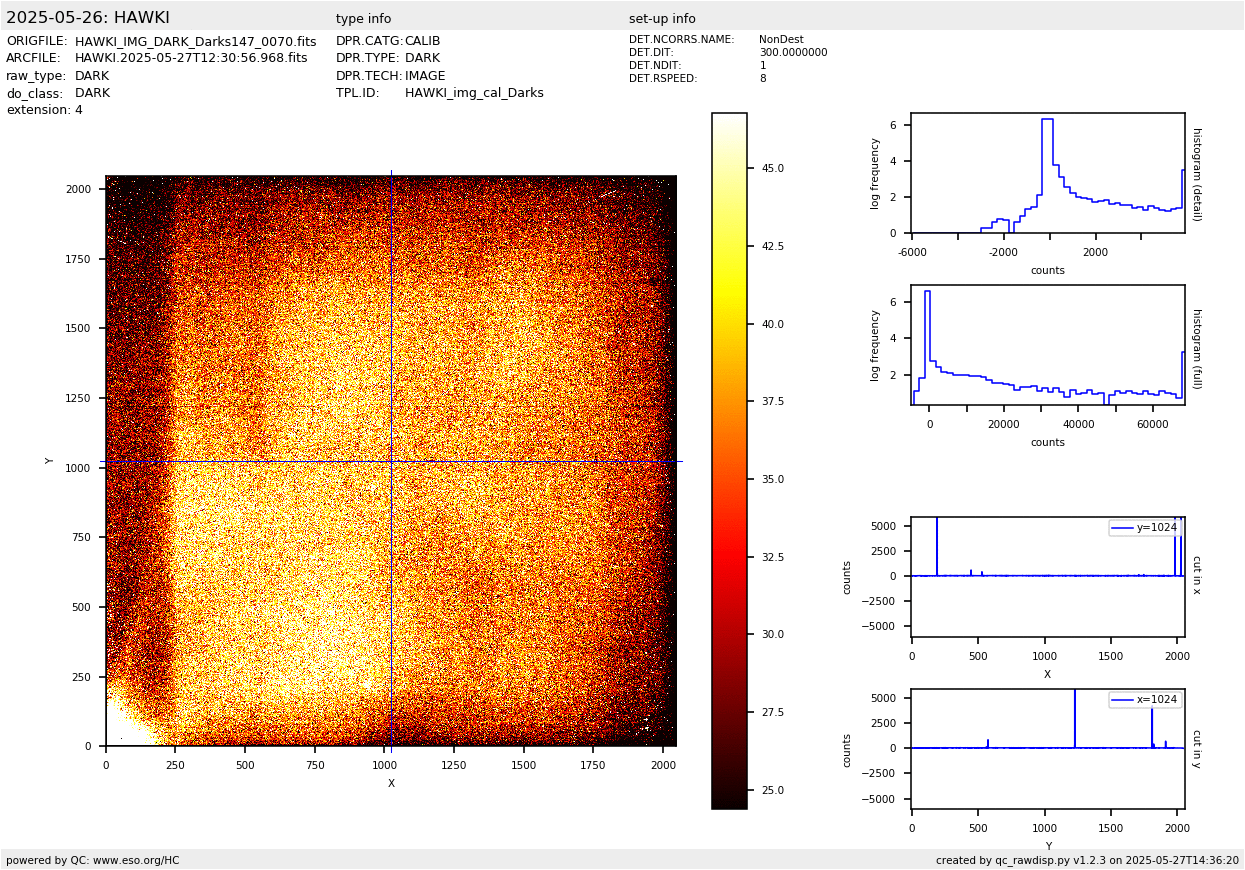Click the qc_rawdisp.py creation note in footer
This screenshot has width=1245, height=870.
tap(1087, 860)
